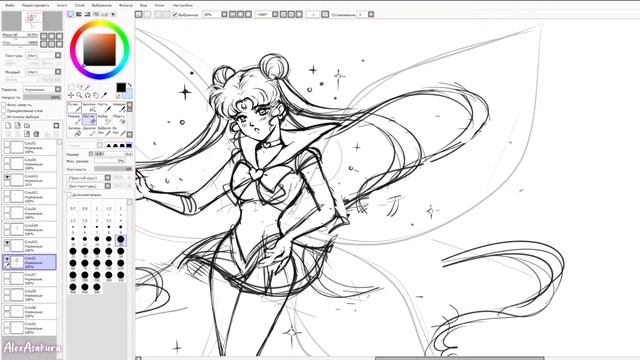This screenshot has width=640, height=360.
Task: Select the Zoom magnifier tool
Action: [x=79, y=95]
